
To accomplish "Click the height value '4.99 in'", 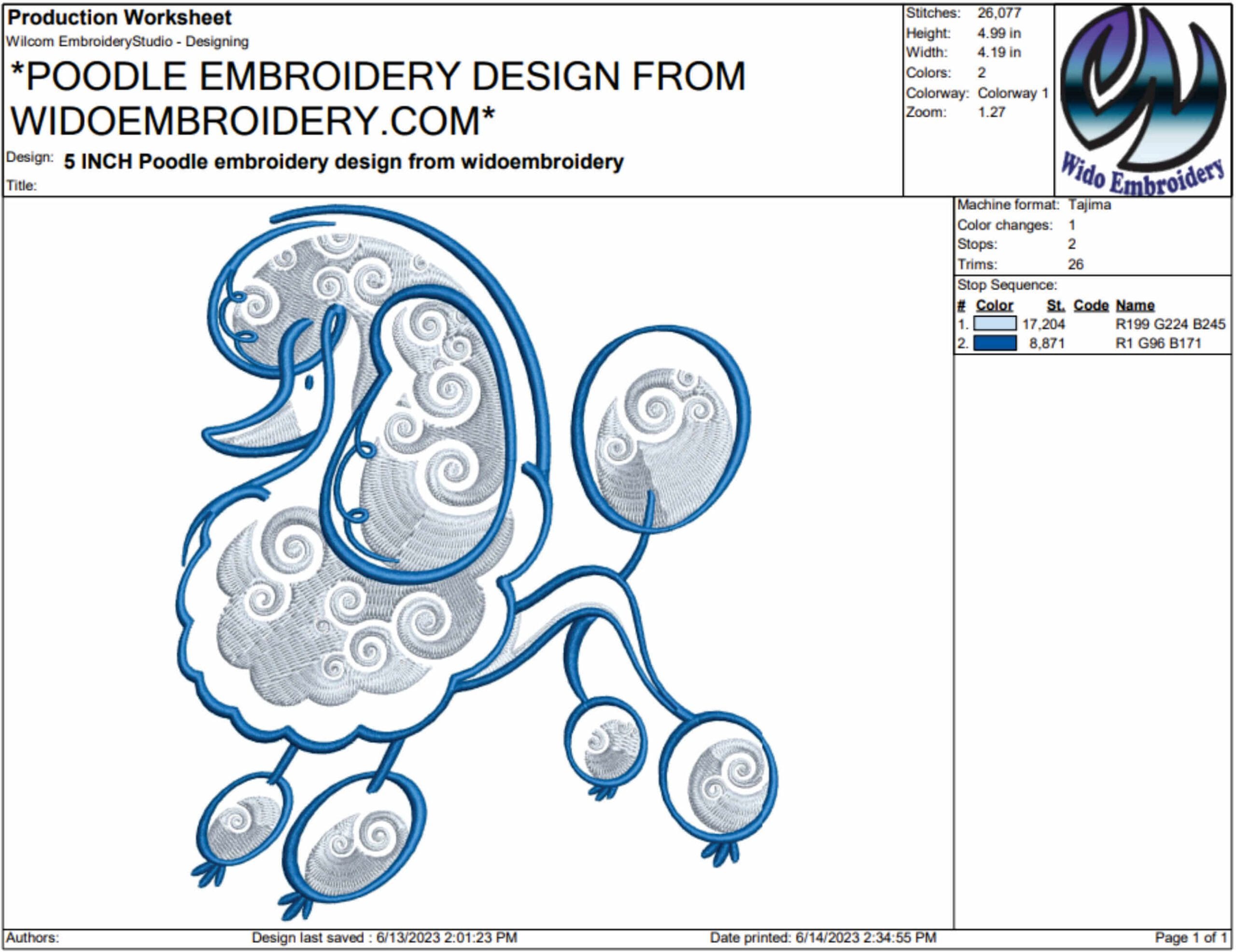I will (x=999, y=33).
